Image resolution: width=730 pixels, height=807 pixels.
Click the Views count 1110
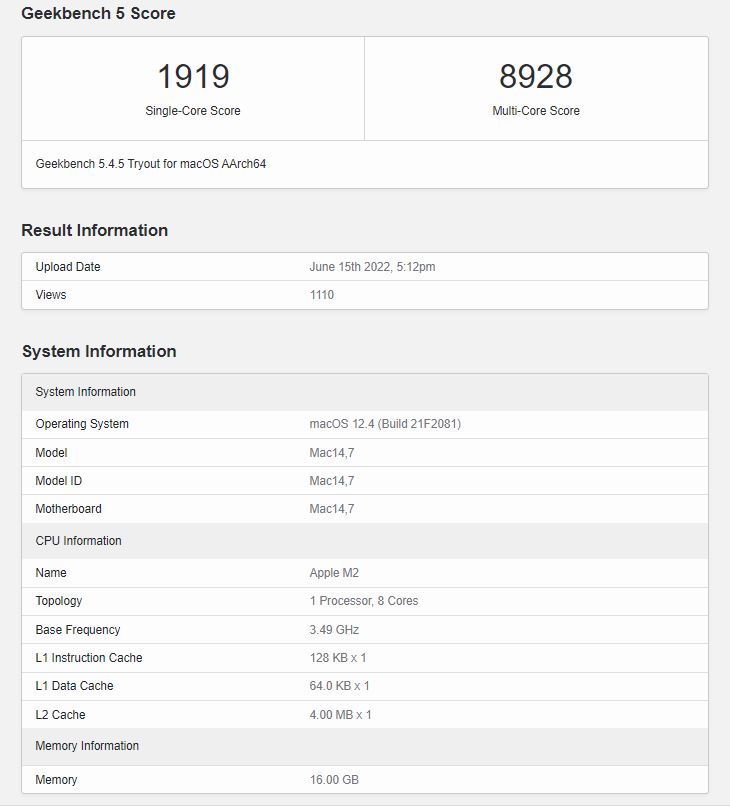(x=322, y=295)
